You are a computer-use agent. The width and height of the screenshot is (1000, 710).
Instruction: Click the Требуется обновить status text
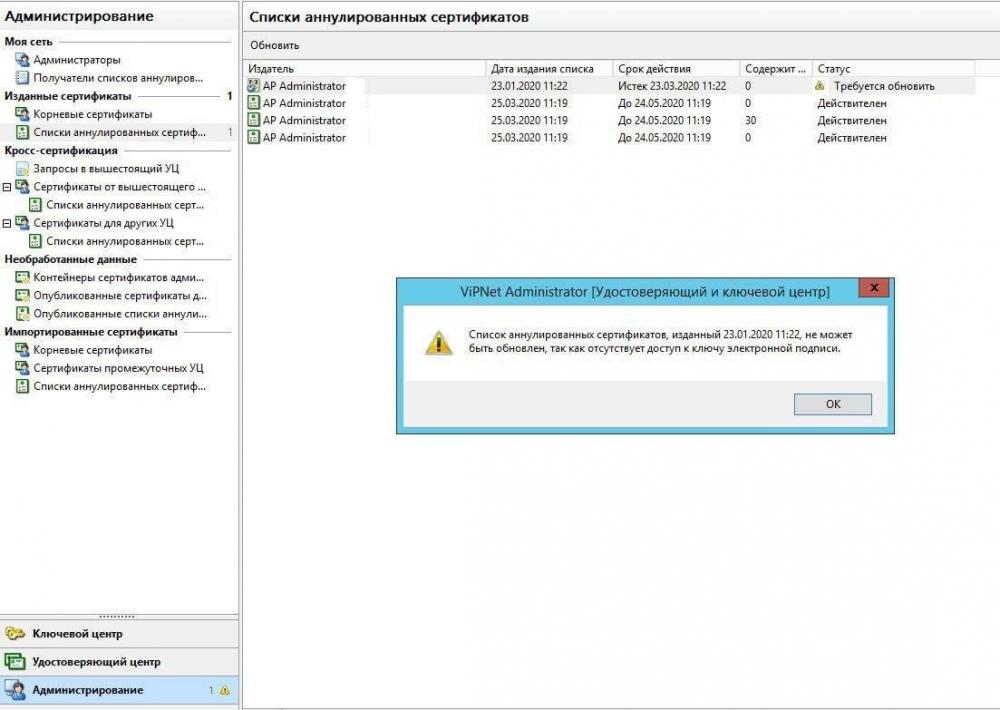tap(884, 86)
